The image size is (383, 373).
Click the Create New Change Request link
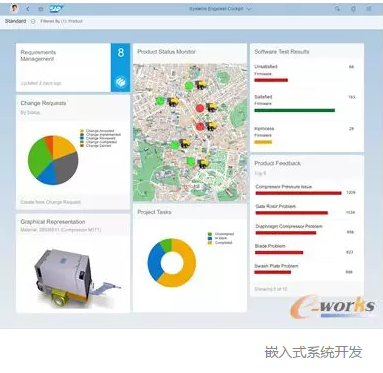50,202
